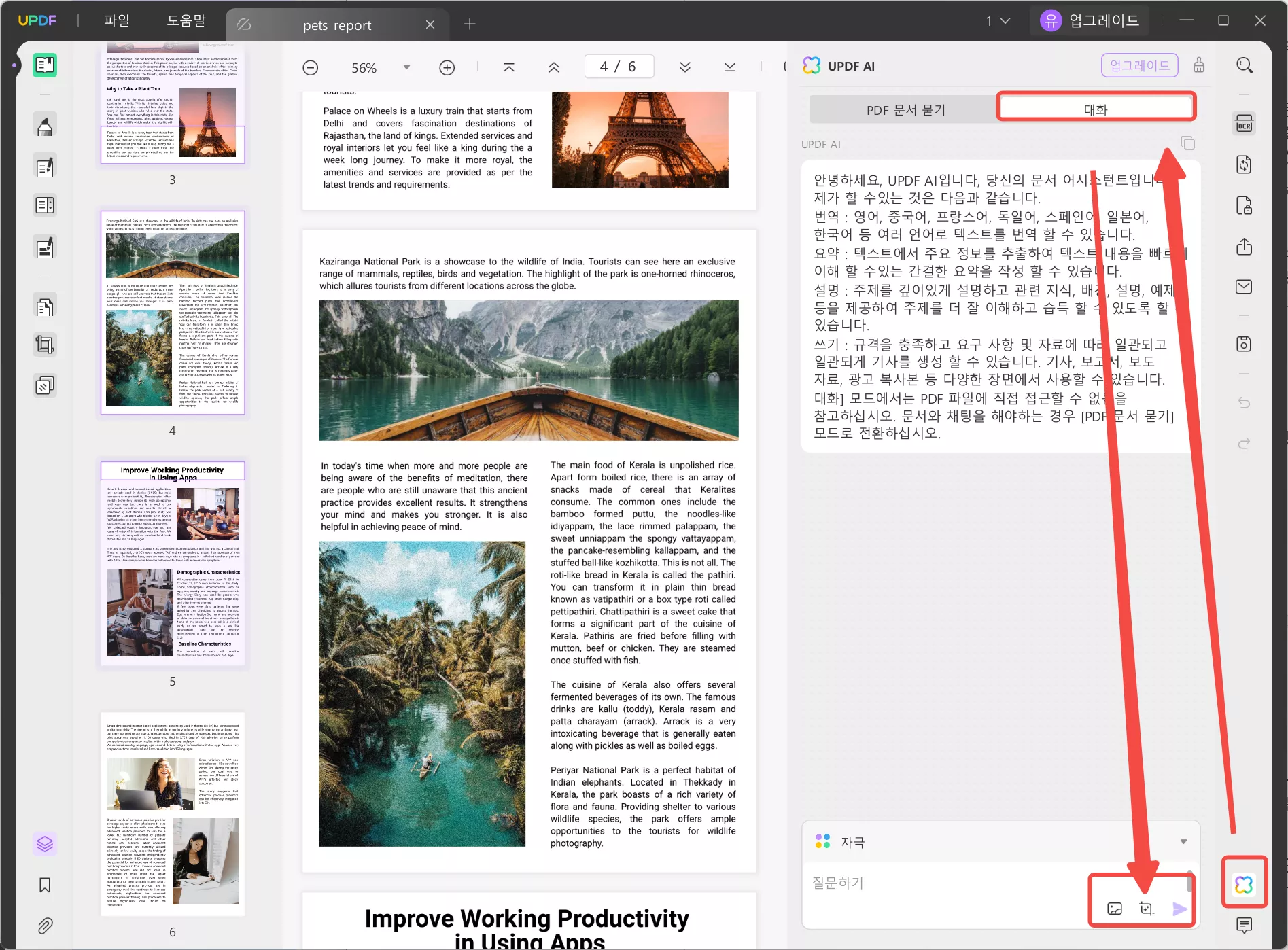Select the crop pages tool
Screen dimensions: 1288x950
point(45,344)
